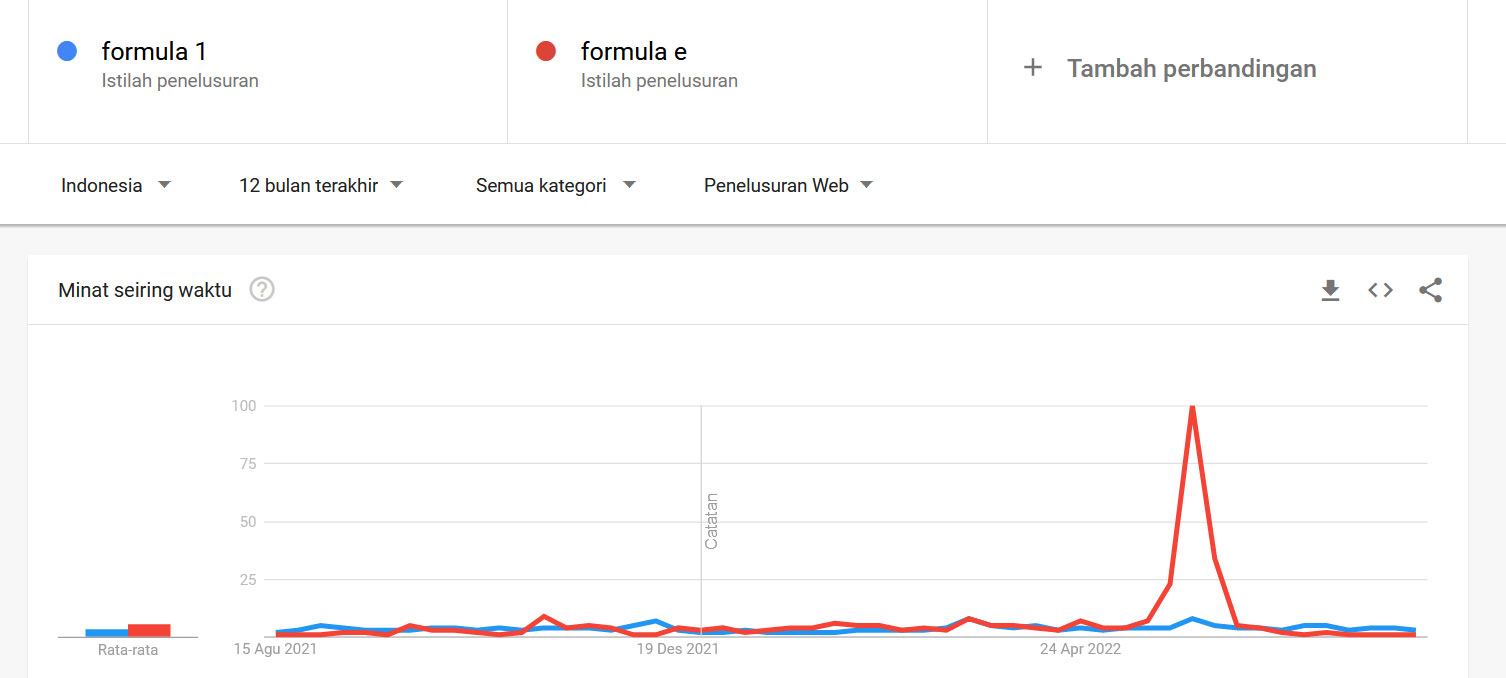This screenshot has height=678, width=1506.
Task: Click the Catatan note marker on the chart
Action: 712,521
